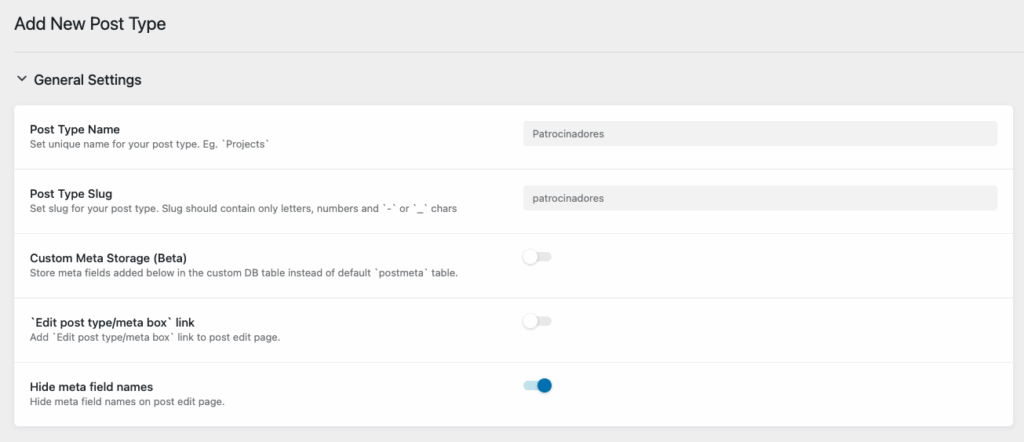Viewport: 1024px width, 442px height.
Task: Focus the Post Type Name field containing Patrocinadores
Action: pyautogui.click(x=759, y=133)
